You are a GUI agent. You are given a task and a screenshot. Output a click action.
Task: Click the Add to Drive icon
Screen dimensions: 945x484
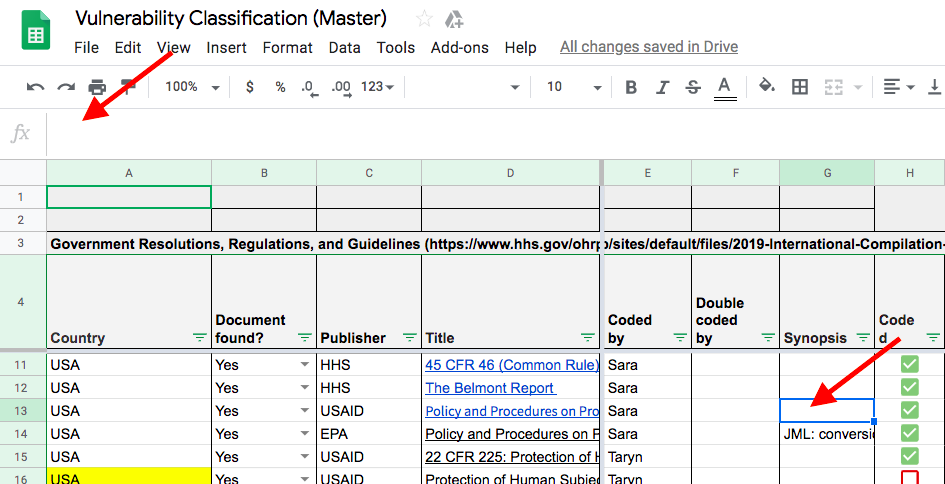click(453, 20)
